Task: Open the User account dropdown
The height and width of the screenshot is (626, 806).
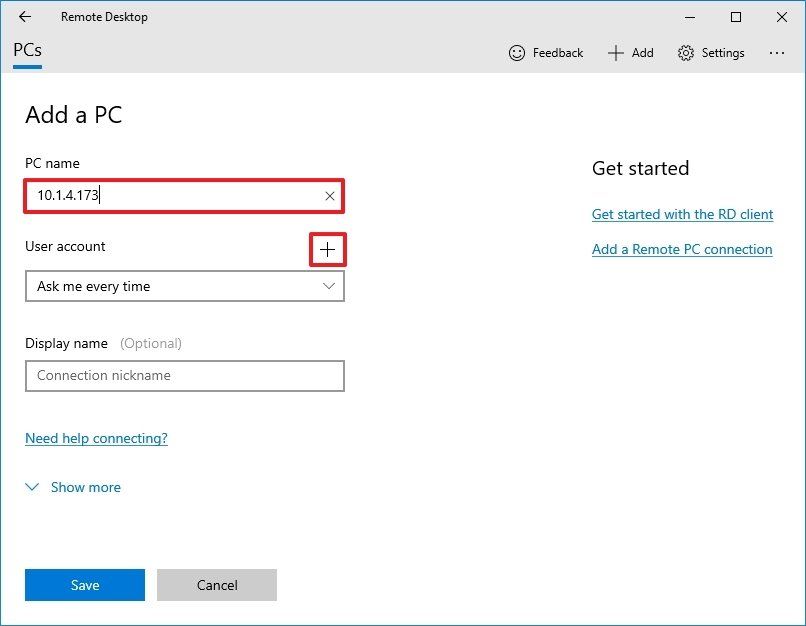Action: coord(185,286)
